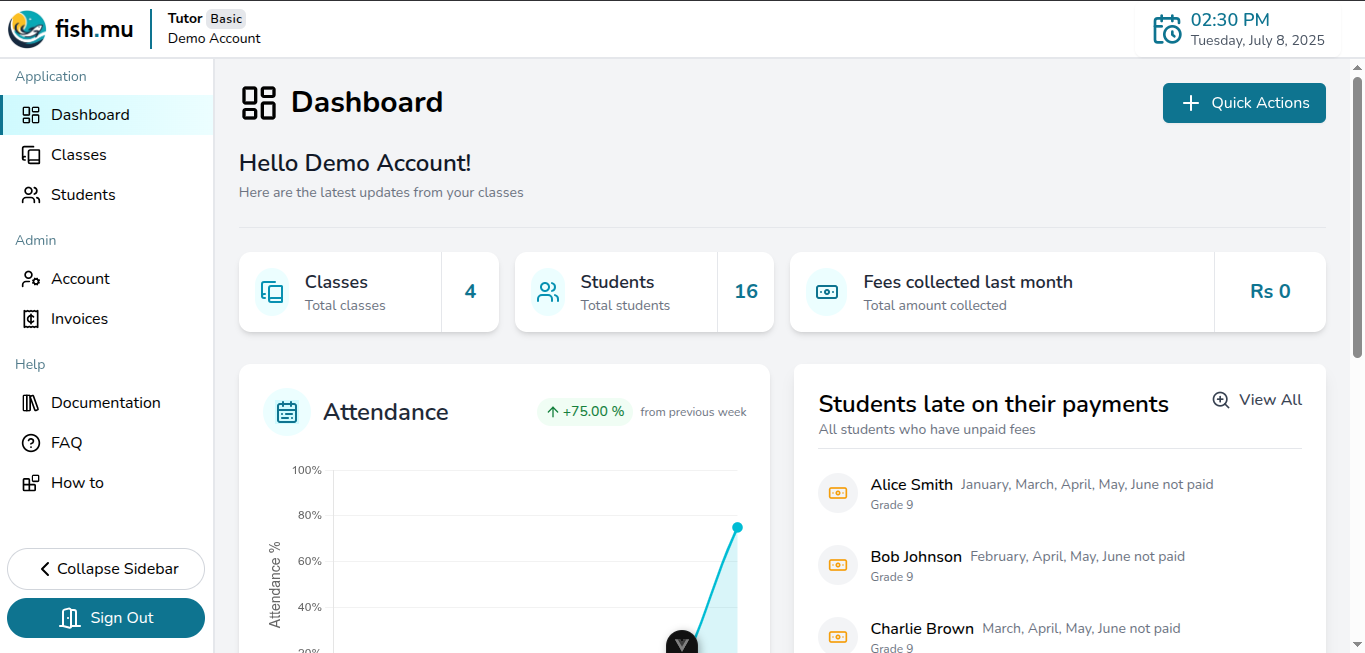Open the FAQ page

107,443
